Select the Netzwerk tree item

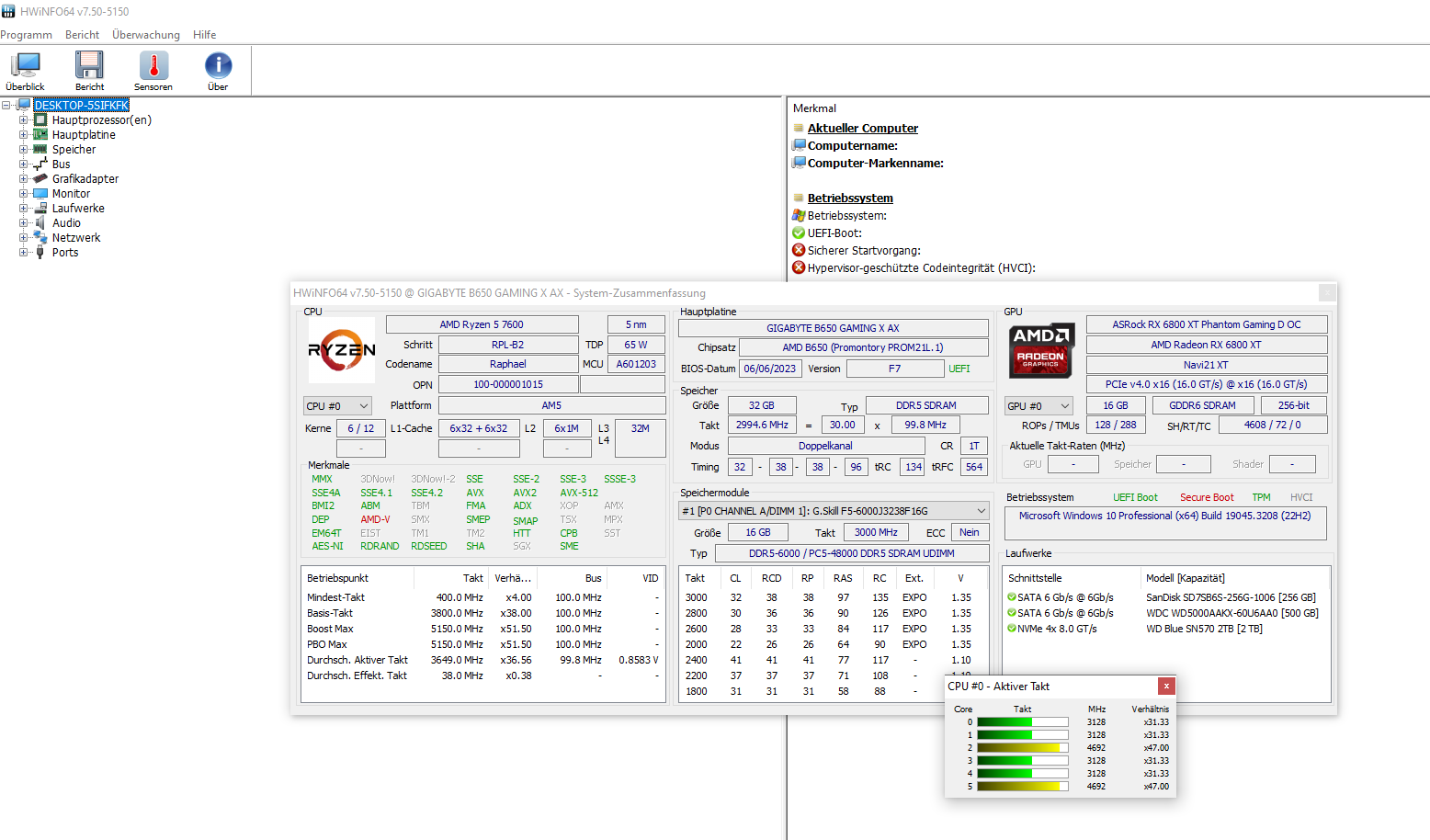tap(76, 238)
